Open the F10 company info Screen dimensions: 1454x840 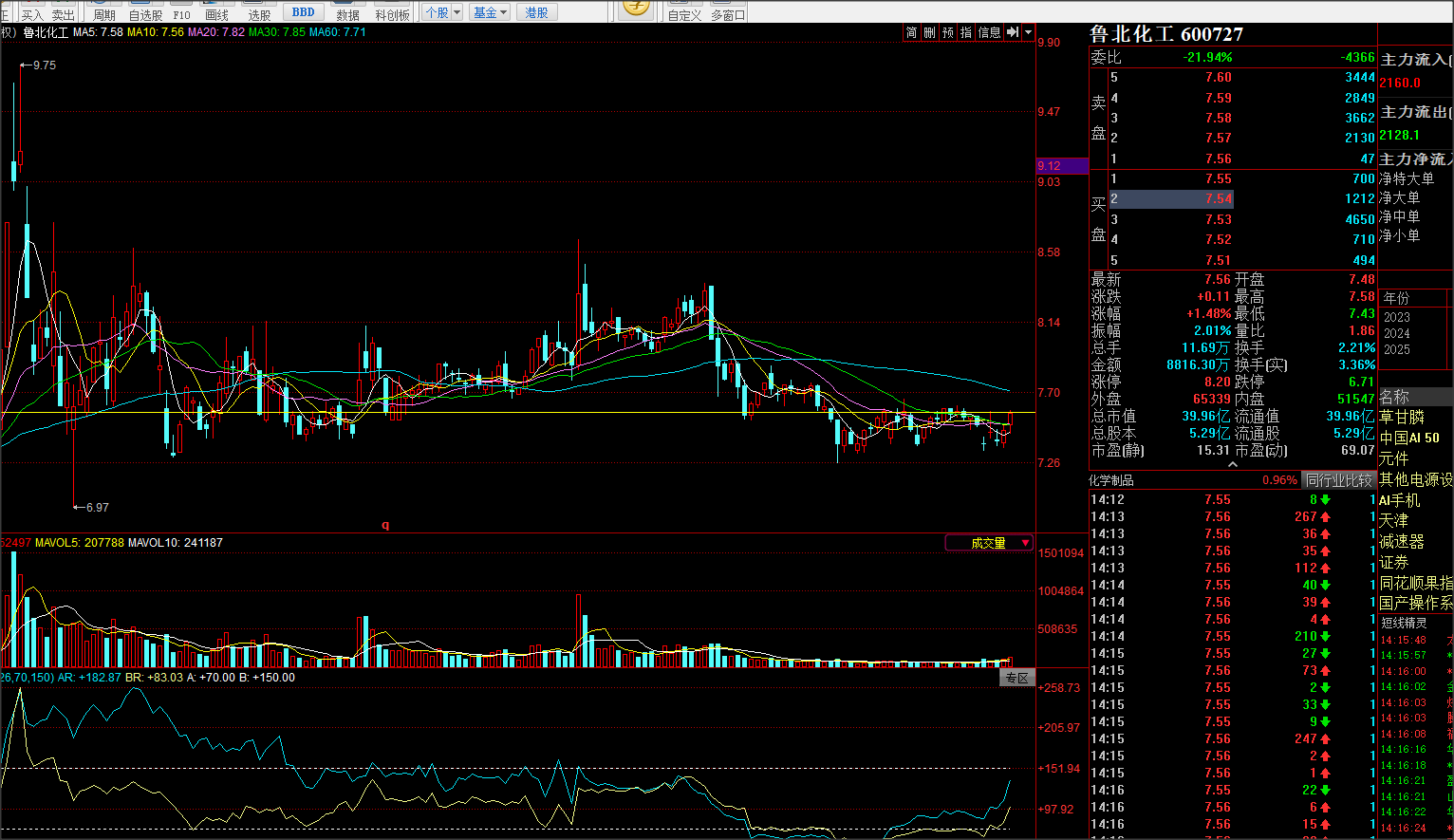click(182, 14)
